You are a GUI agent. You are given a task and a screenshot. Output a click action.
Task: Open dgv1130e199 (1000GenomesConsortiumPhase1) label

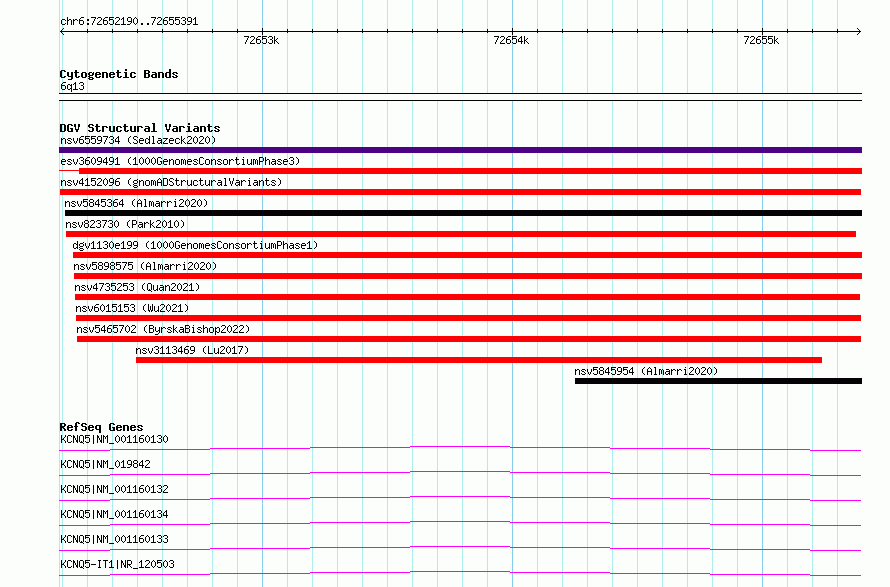click(195, 245)
